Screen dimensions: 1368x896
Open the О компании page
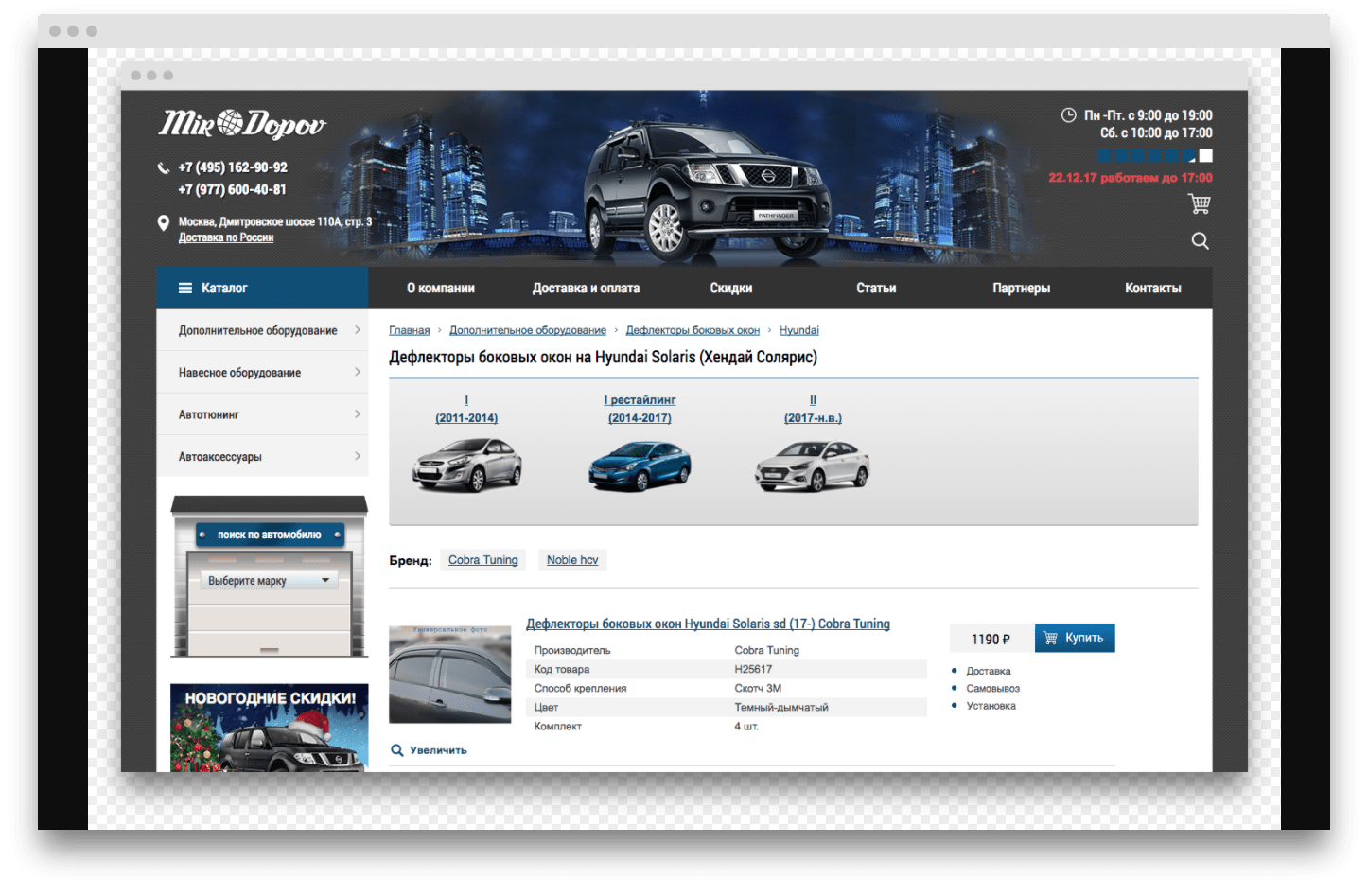[x=441, y=289]
